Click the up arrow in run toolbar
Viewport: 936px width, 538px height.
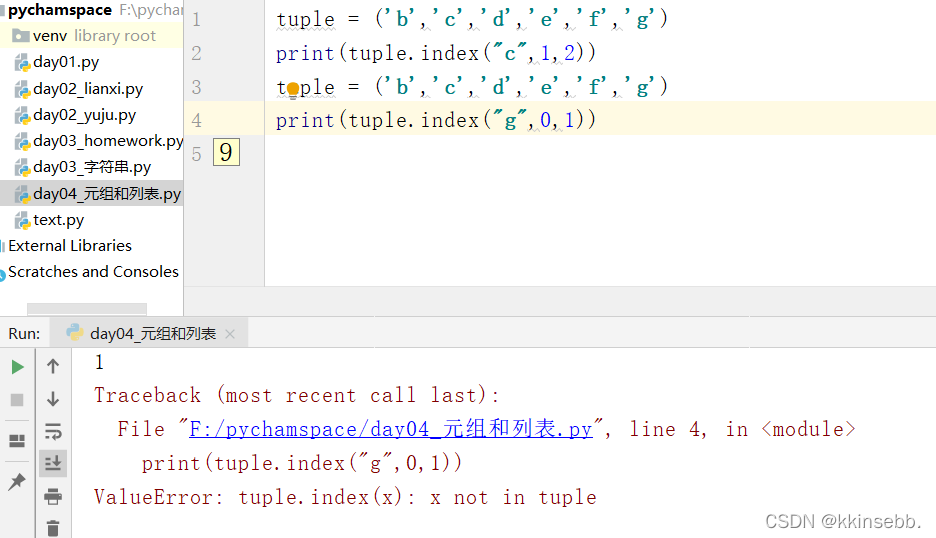[x=53, y=366]
